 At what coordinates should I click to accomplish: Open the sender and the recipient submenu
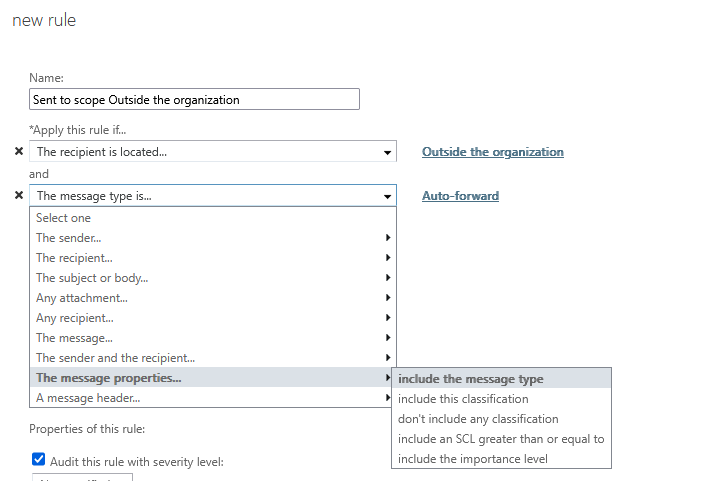pos(212,358)
